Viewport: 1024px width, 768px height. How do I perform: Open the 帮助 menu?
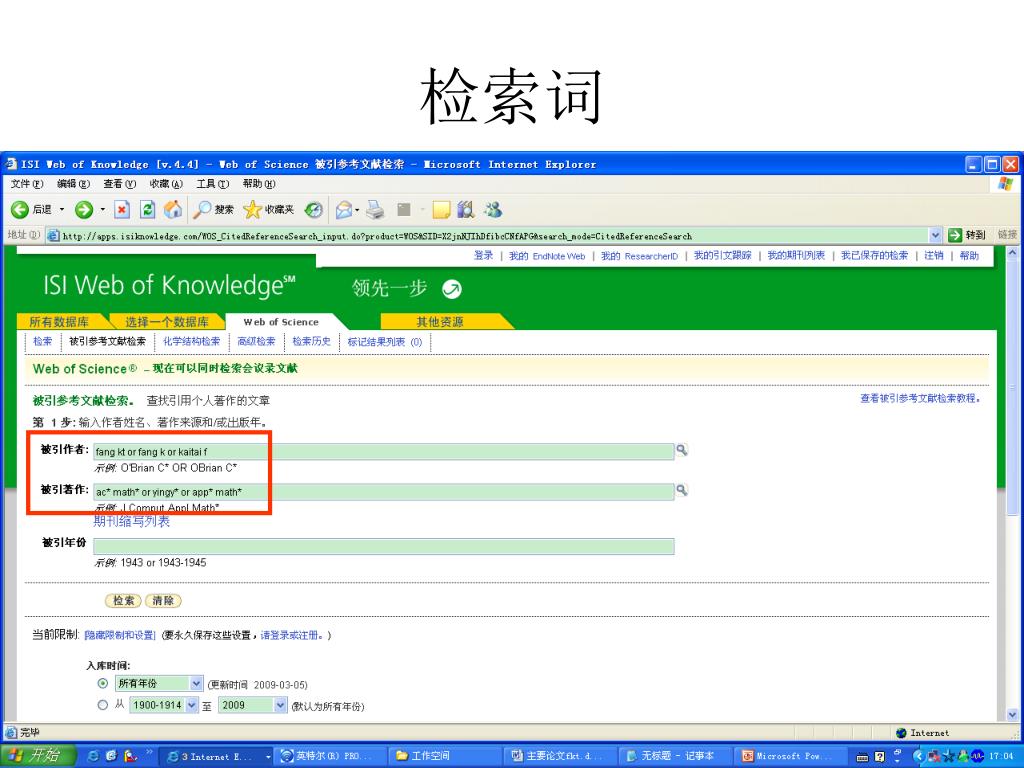(x=259, y=184)
